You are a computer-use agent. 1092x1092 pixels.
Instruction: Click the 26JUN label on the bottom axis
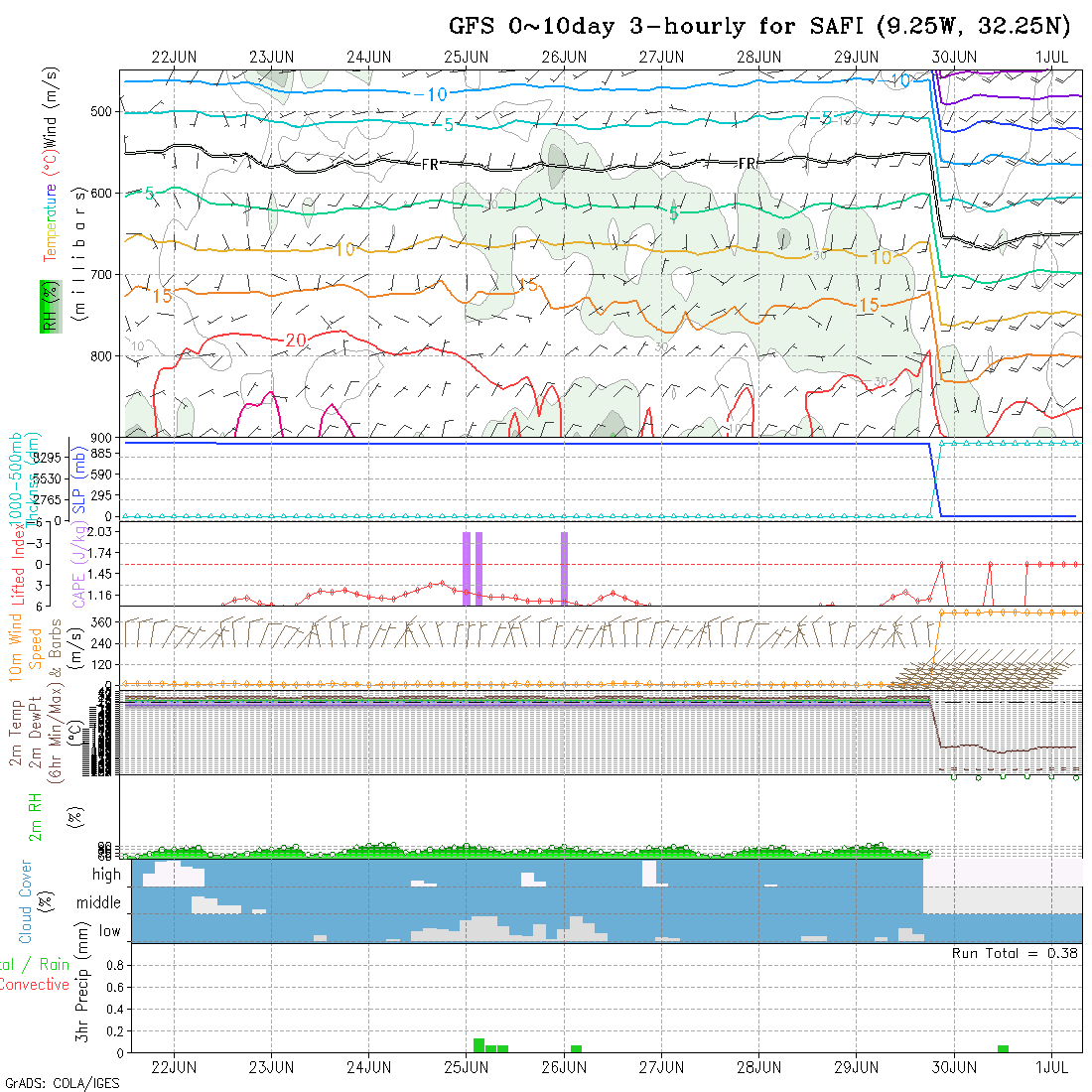coord(564,1067)
